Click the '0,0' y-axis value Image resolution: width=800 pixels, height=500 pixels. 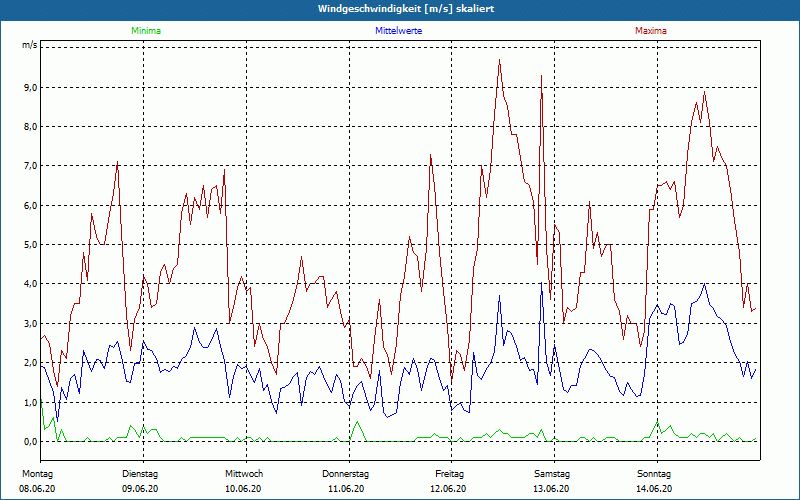[x=30, y=442]
